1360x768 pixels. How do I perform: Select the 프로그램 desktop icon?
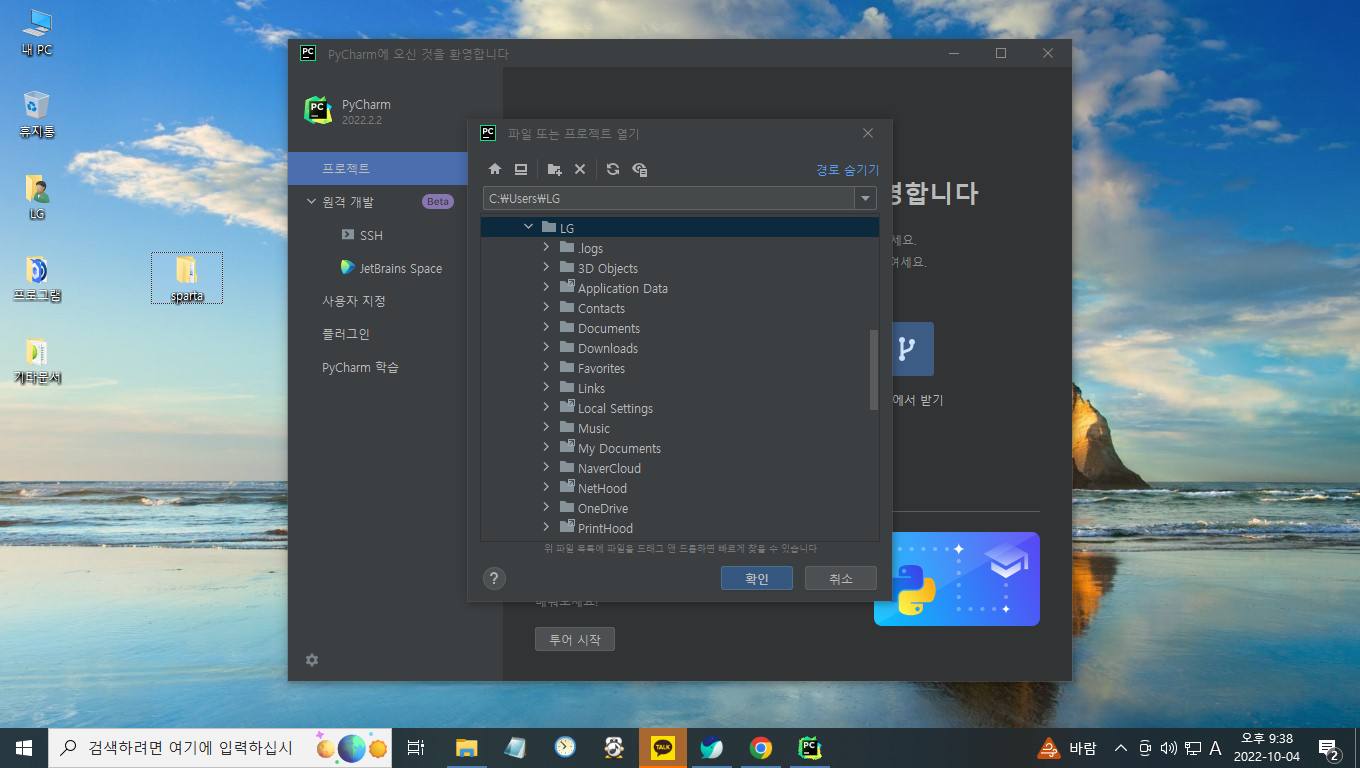pos(37,279)
